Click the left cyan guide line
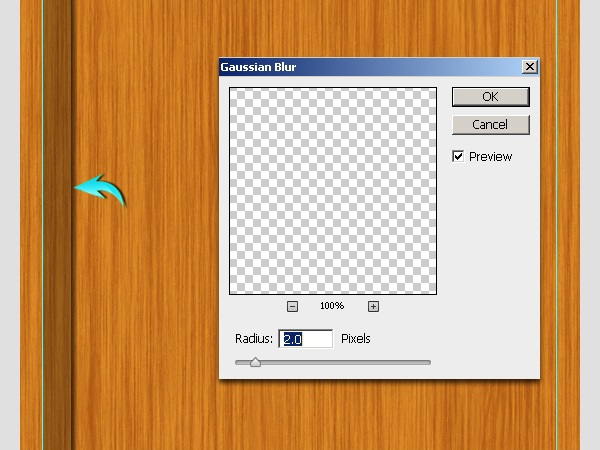Image resolution: width=600 pixels, height=450 pixels. (x=43, y=225)
